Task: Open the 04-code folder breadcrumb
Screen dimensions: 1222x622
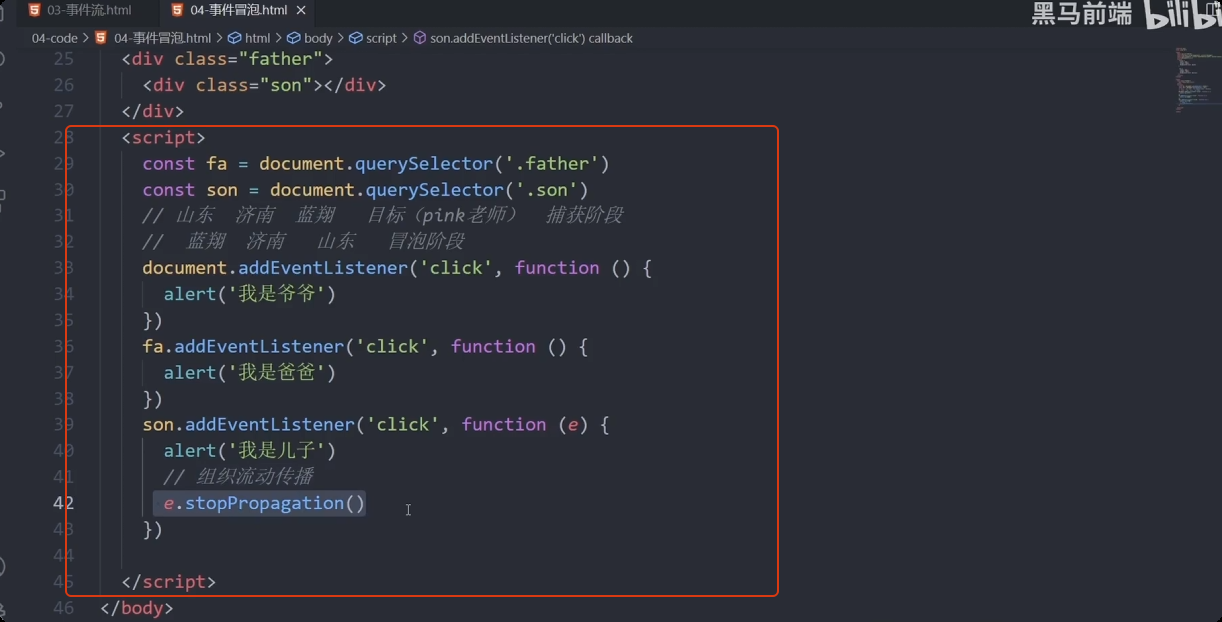Action: [54, 38]
